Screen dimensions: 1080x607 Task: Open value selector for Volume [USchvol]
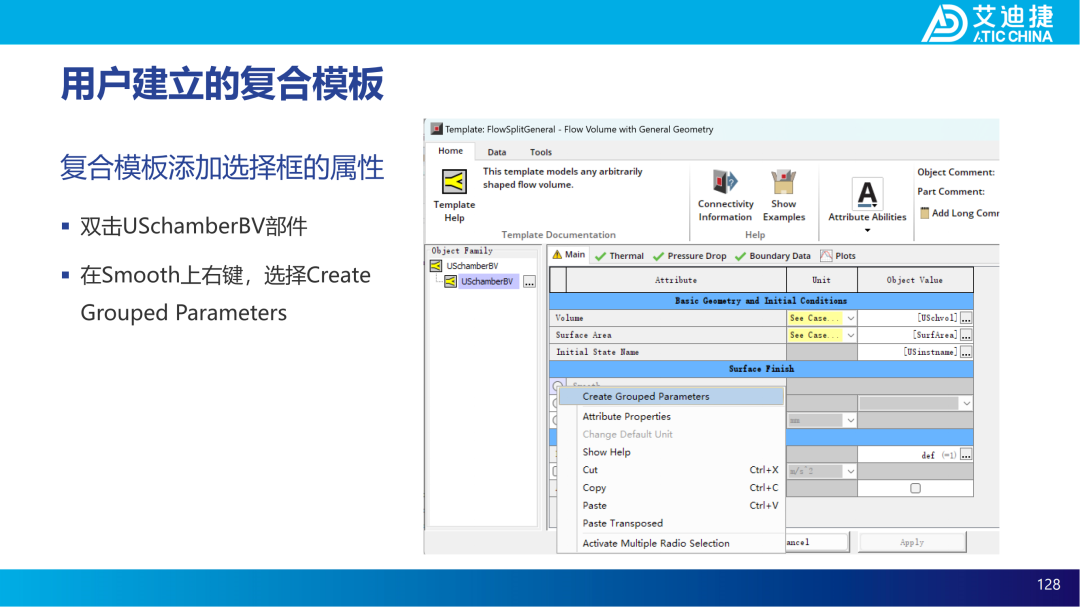pos(966,318)
